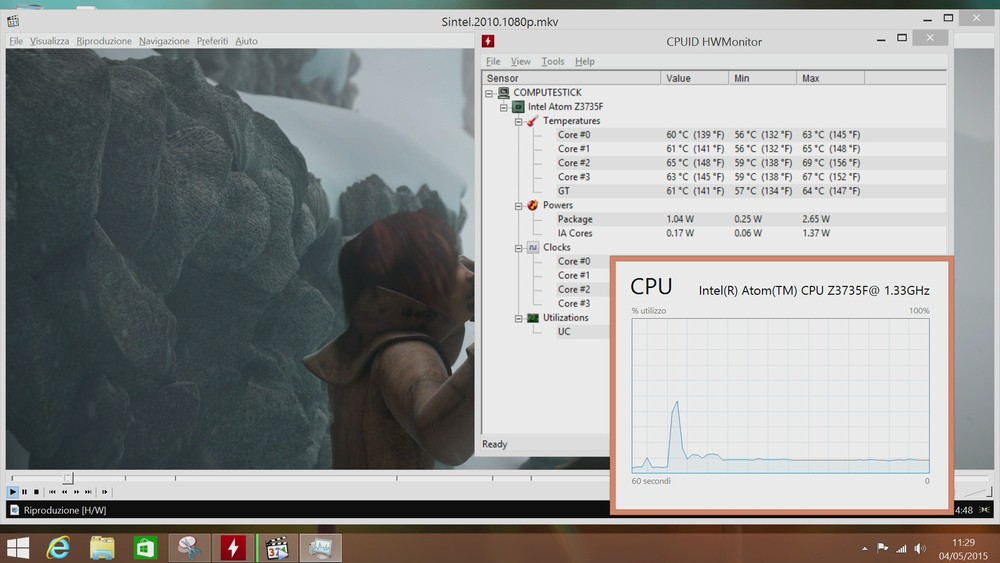Switch to the media player taskbar icon
1000x563 pixels.
point(277,548)
